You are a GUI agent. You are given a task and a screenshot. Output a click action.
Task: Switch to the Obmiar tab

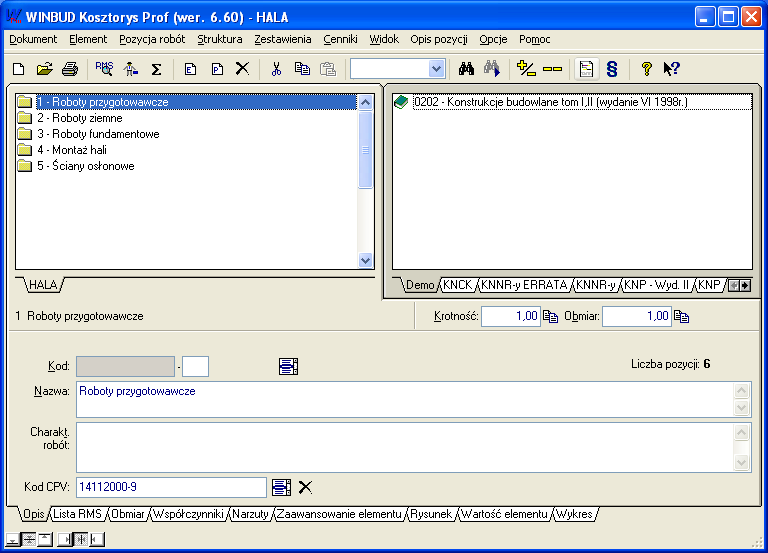[128, 514]
